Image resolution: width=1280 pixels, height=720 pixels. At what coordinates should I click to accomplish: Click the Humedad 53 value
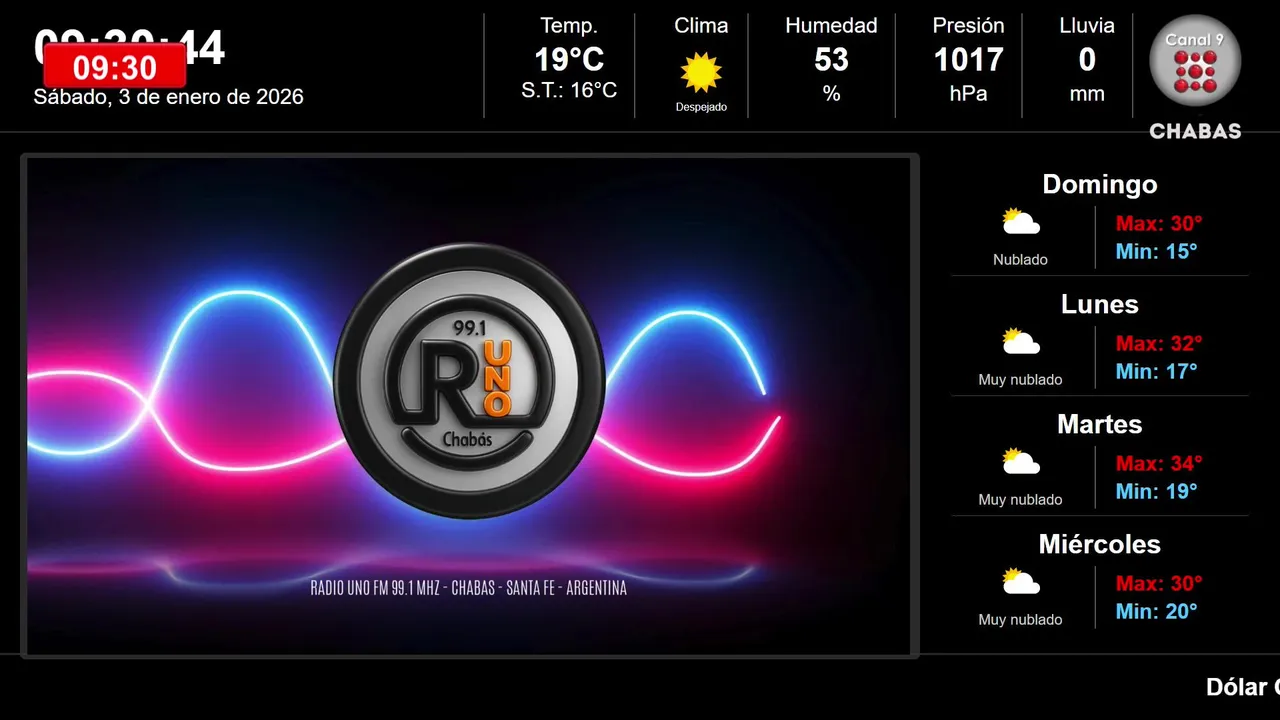click(x=831, y=60)
